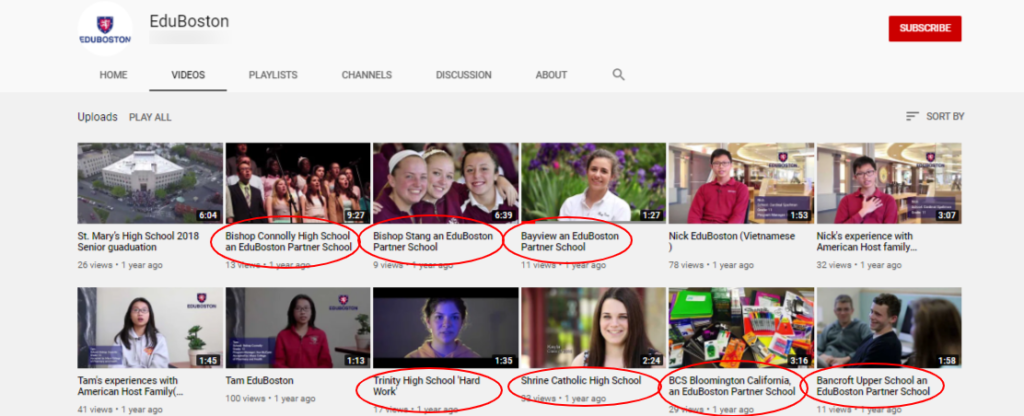Open the Bayview video thumbnail
The height and width of the screenshot is (416, 1024).
click(593, 184)
